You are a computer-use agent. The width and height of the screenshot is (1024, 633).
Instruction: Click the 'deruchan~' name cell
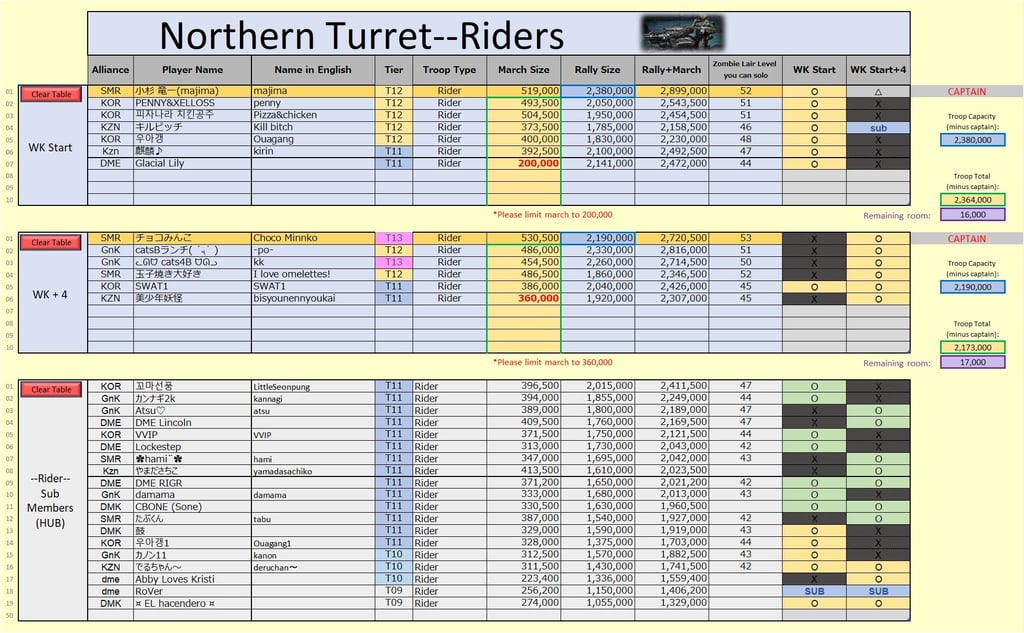(313, 567)
